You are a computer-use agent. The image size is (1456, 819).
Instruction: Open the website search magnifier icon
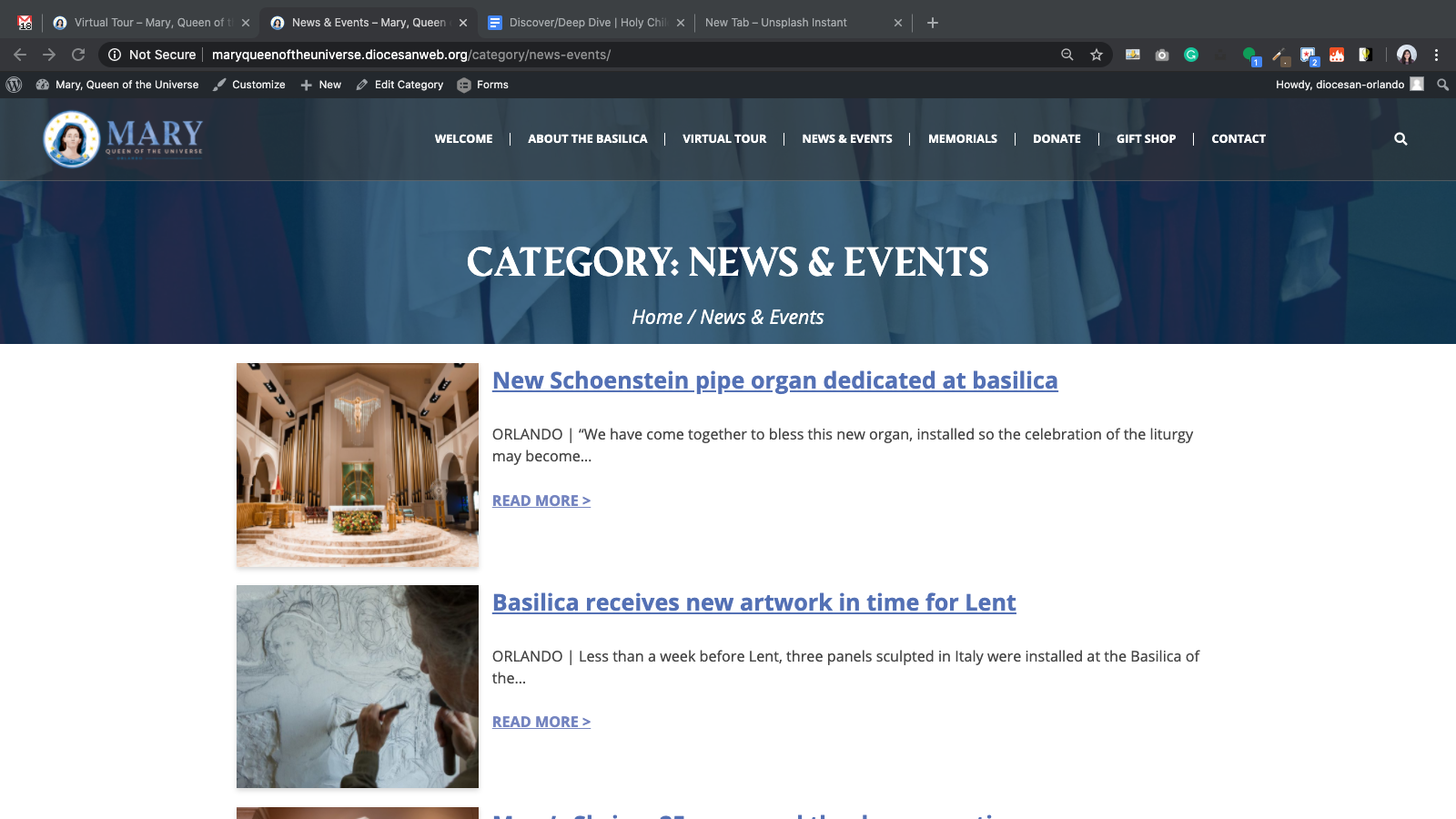(x=1400, y=139)
